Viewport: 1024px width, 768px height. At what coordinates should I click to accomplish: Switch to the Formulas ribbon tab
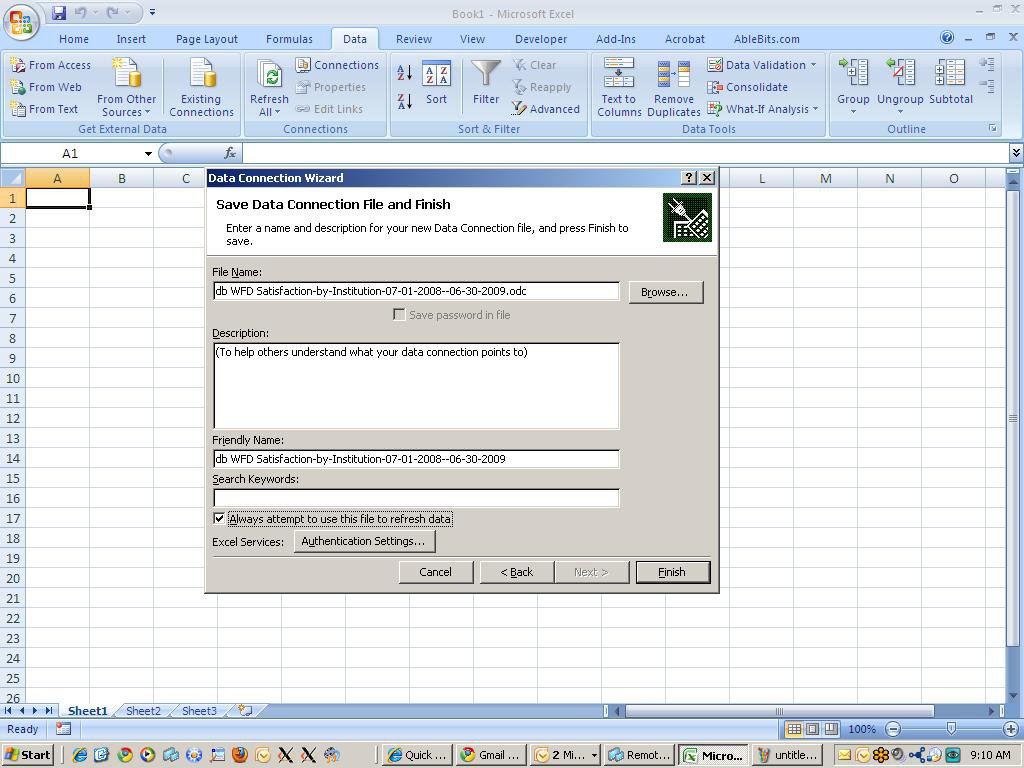289,39
